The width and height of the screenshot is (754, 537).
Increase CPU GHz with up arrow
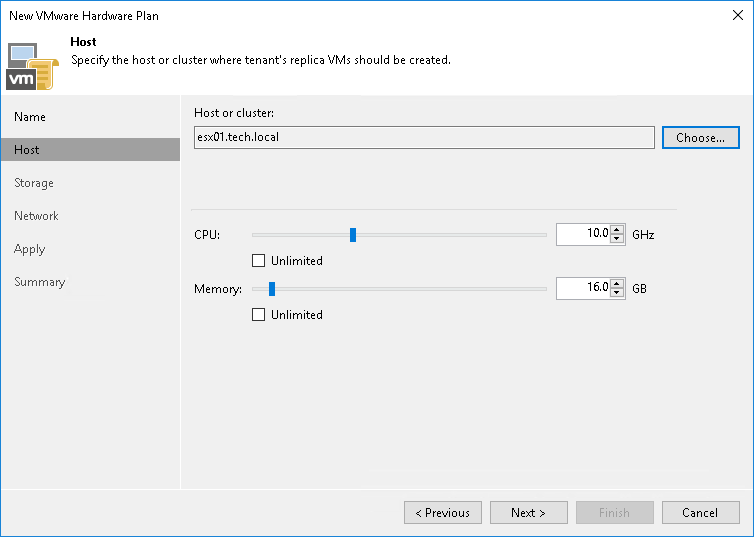coord(617,229)
